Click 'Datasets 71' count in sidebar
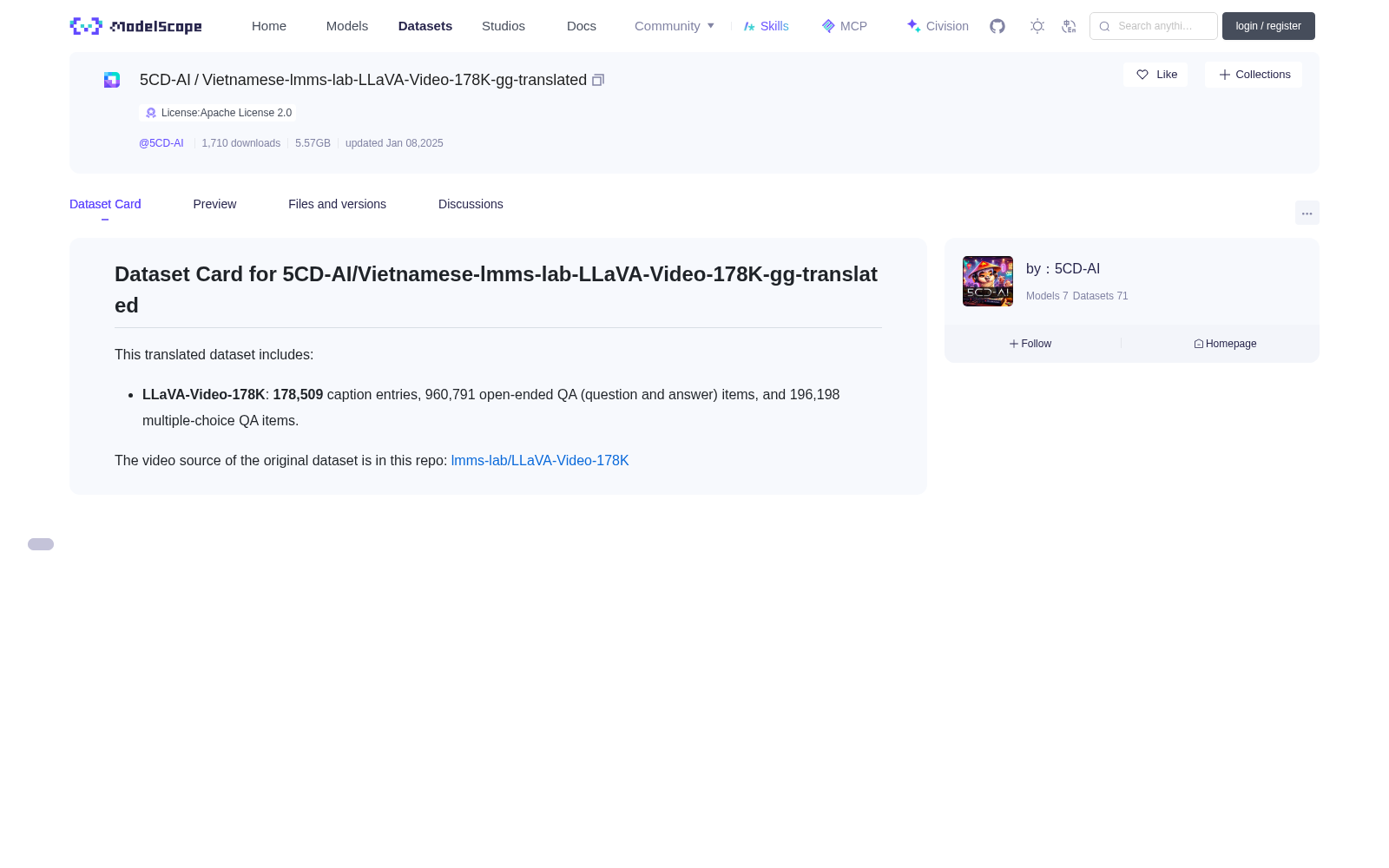Image resolution: width=1389 pixels, height=868 pixels. pos(1101,296)
